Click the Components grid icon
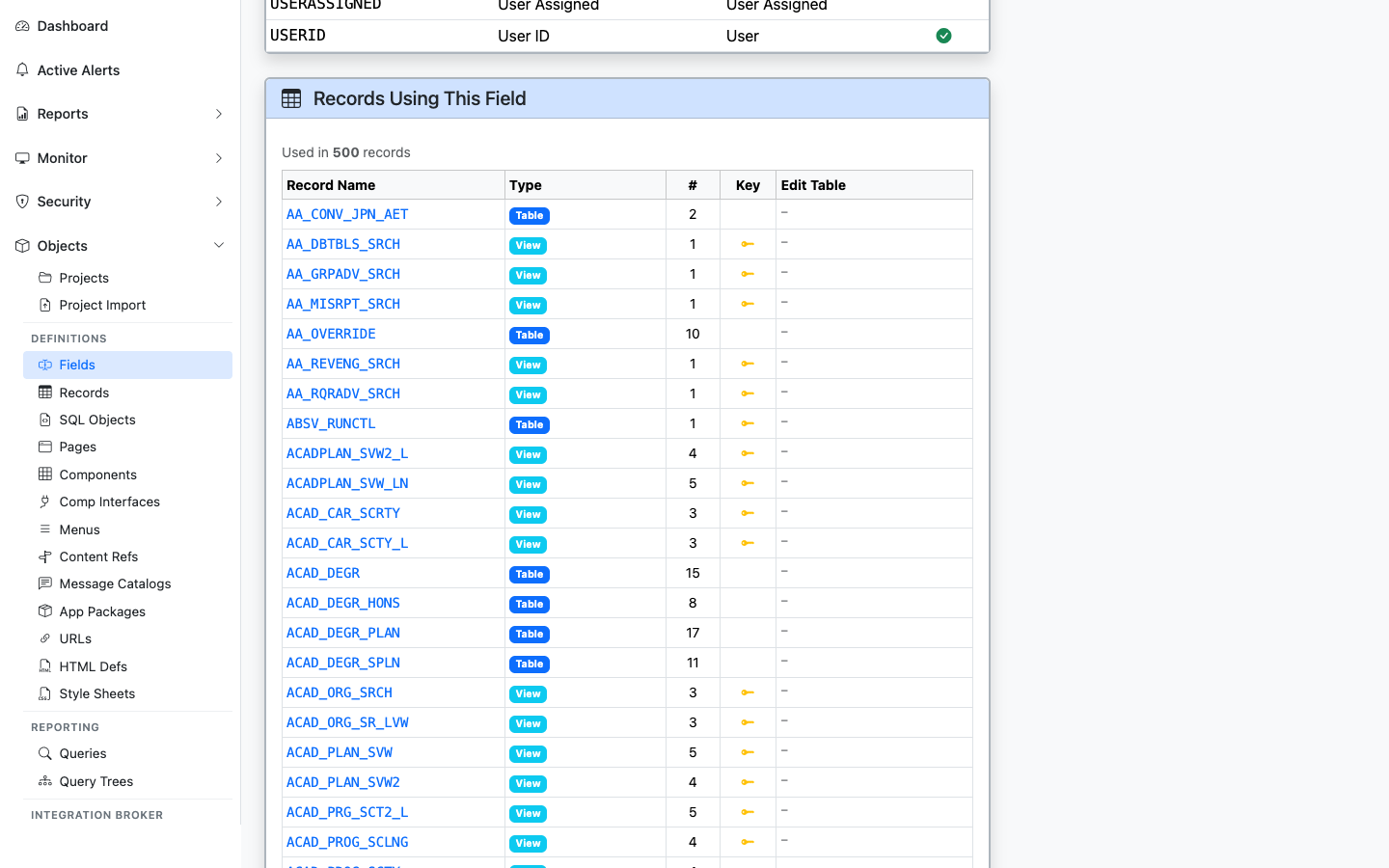Image resolution: width=1389 pixels, height=868 pixels. [x=45, y=475]
